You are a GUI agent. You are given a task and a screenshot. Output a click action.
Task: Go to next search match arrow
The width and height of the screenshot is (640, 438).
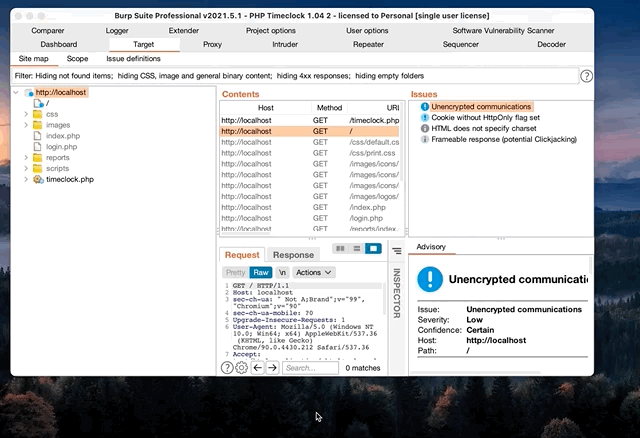coord(272,368)
